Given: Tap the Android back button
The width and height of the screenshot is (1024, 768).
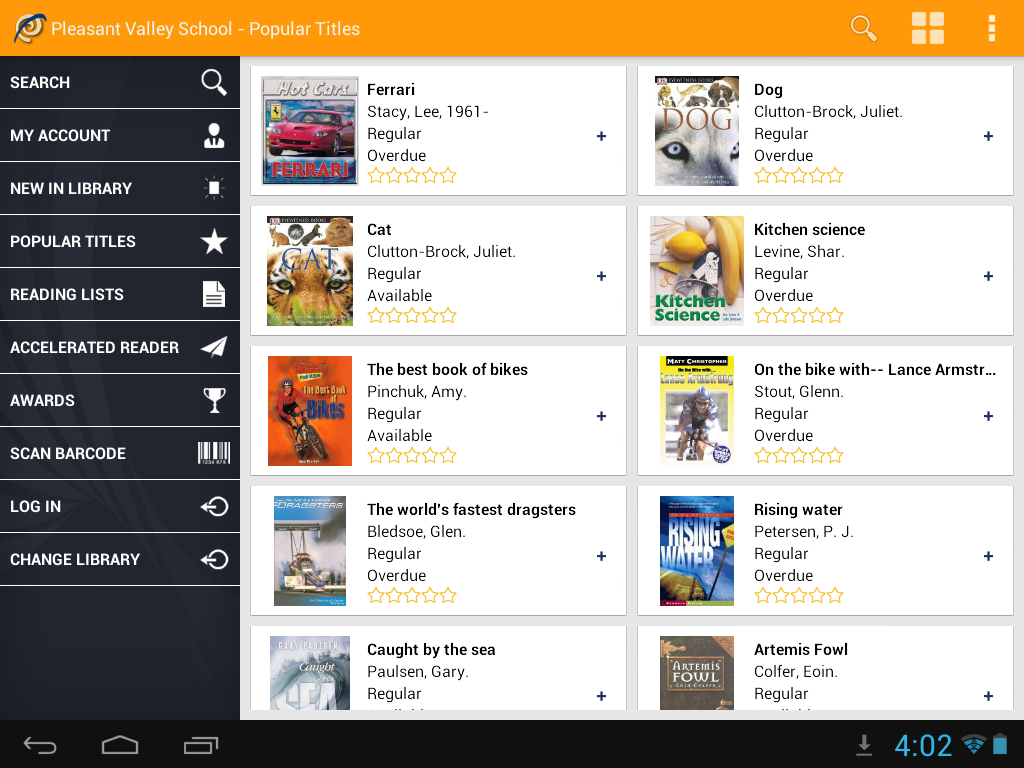Looking at the screenshot, I should 40,744.
